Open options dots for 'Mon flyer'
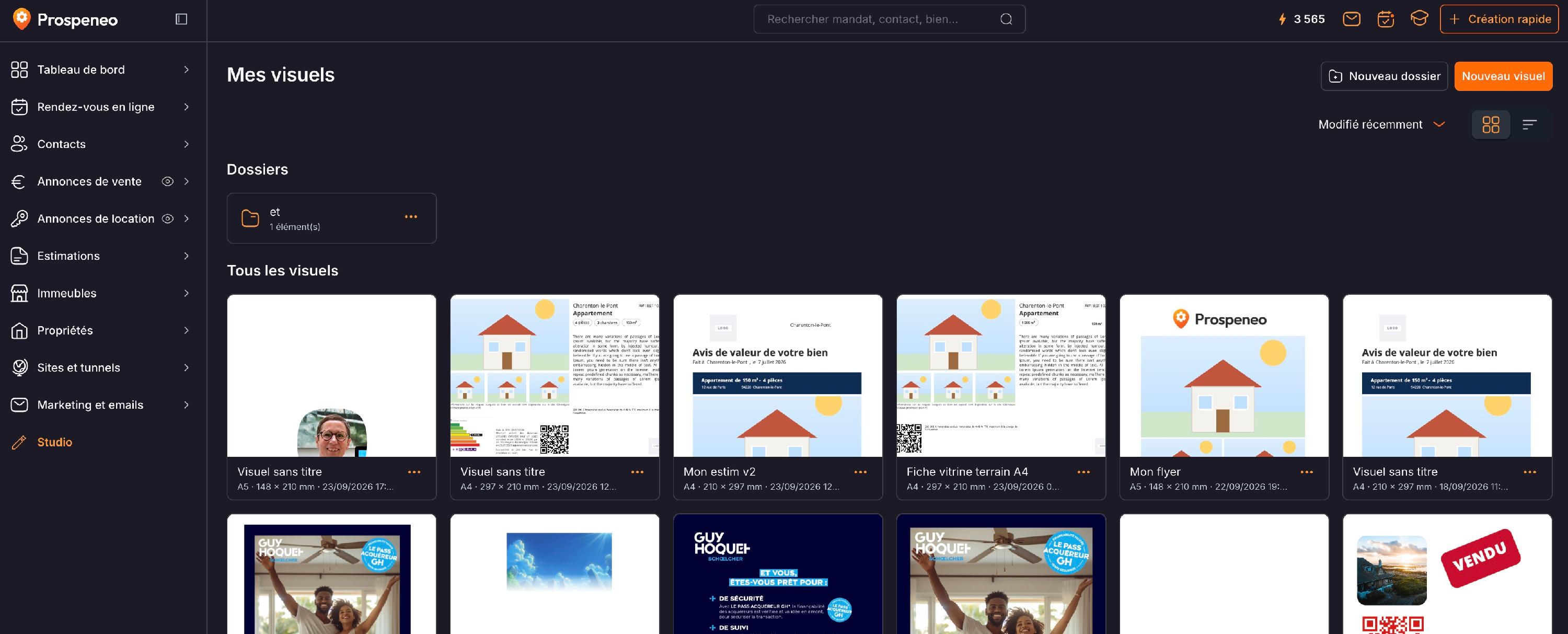The height and width of the screenshot is (634, 1568). point(1306,472)
